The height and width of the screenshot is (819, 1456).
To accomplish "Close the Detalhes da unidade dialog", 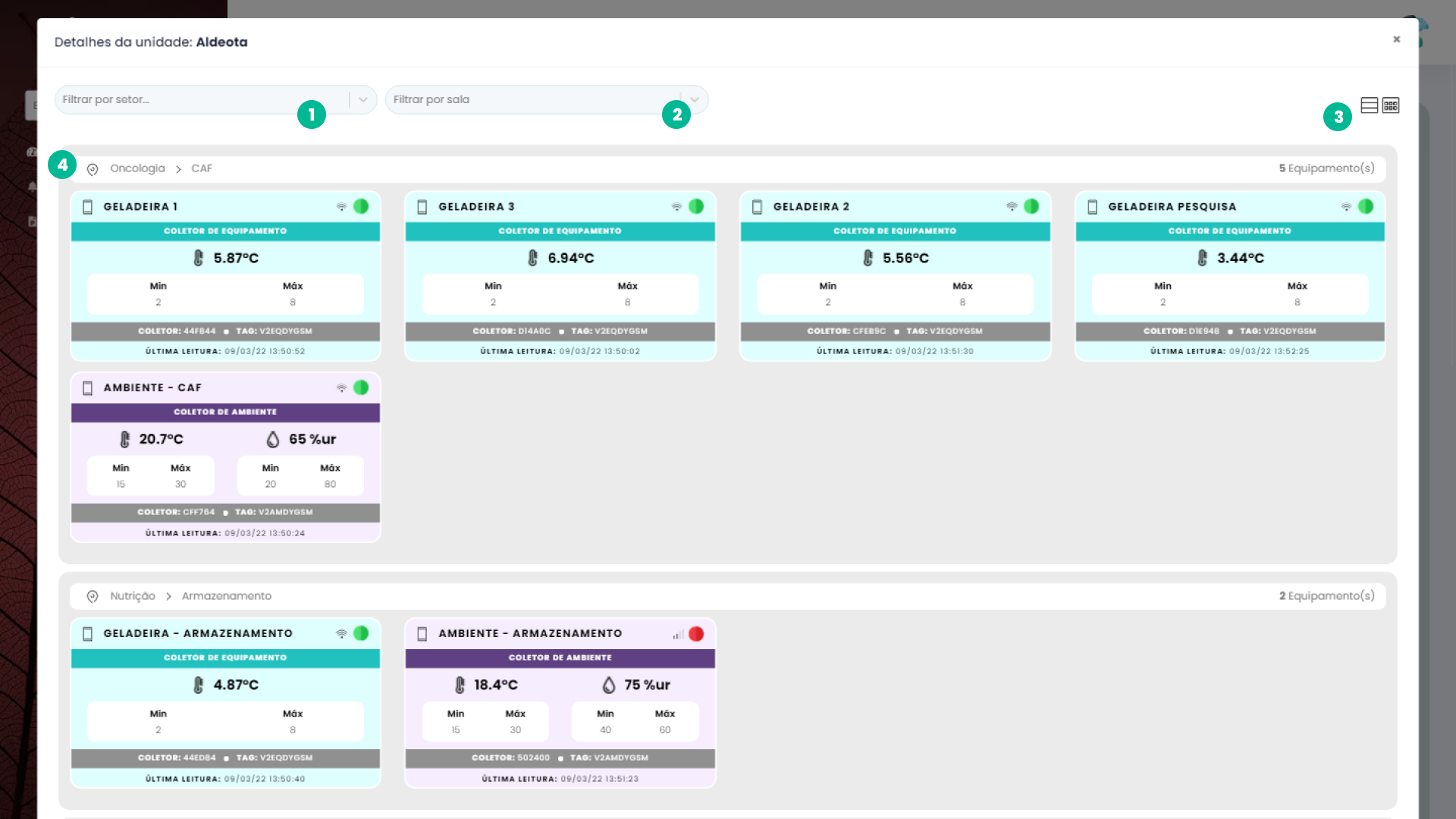I will 1396,39.
